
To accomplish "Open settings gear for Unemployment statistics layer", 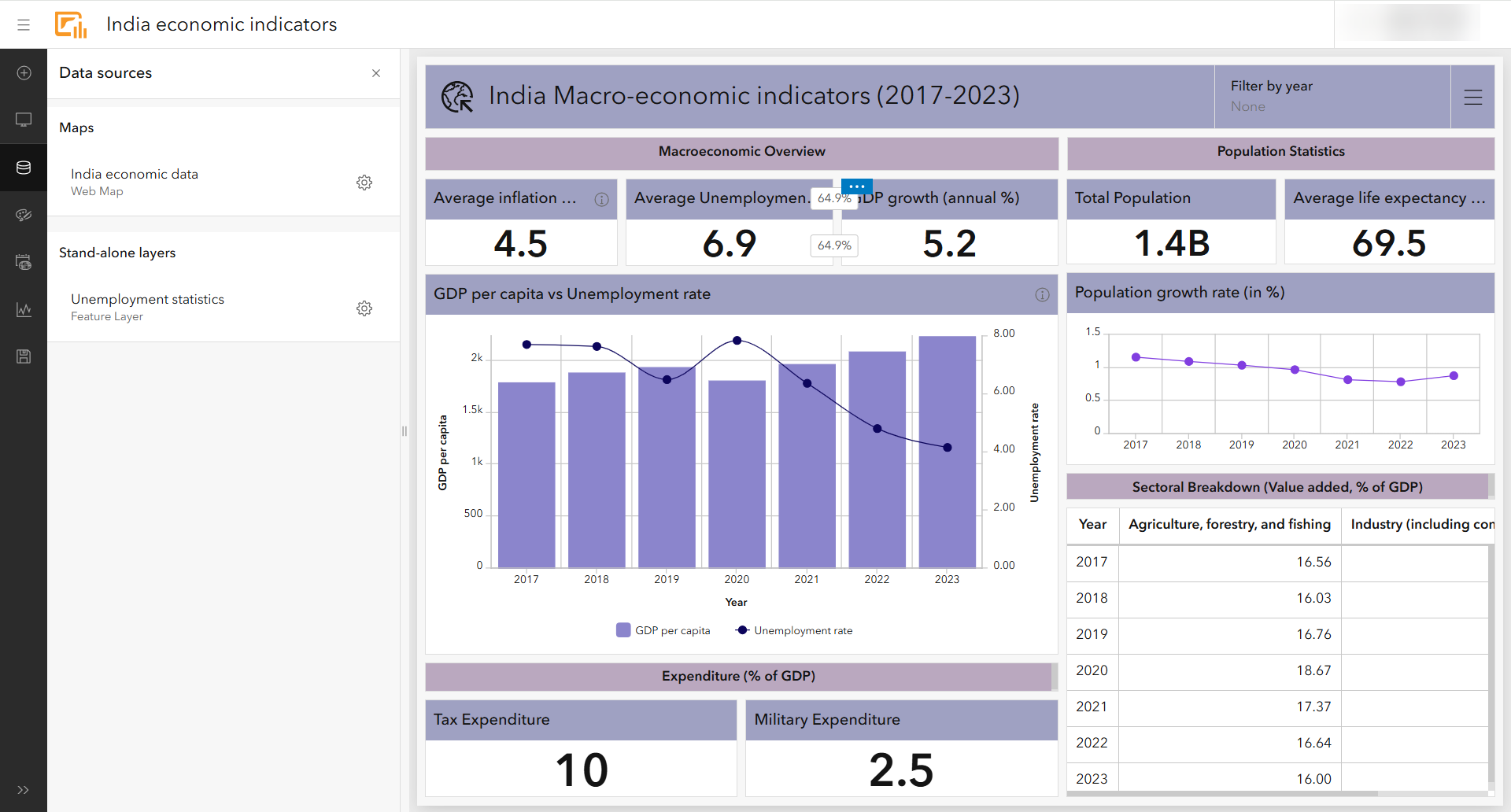I will pyautogui.click(x=364, y=308).
